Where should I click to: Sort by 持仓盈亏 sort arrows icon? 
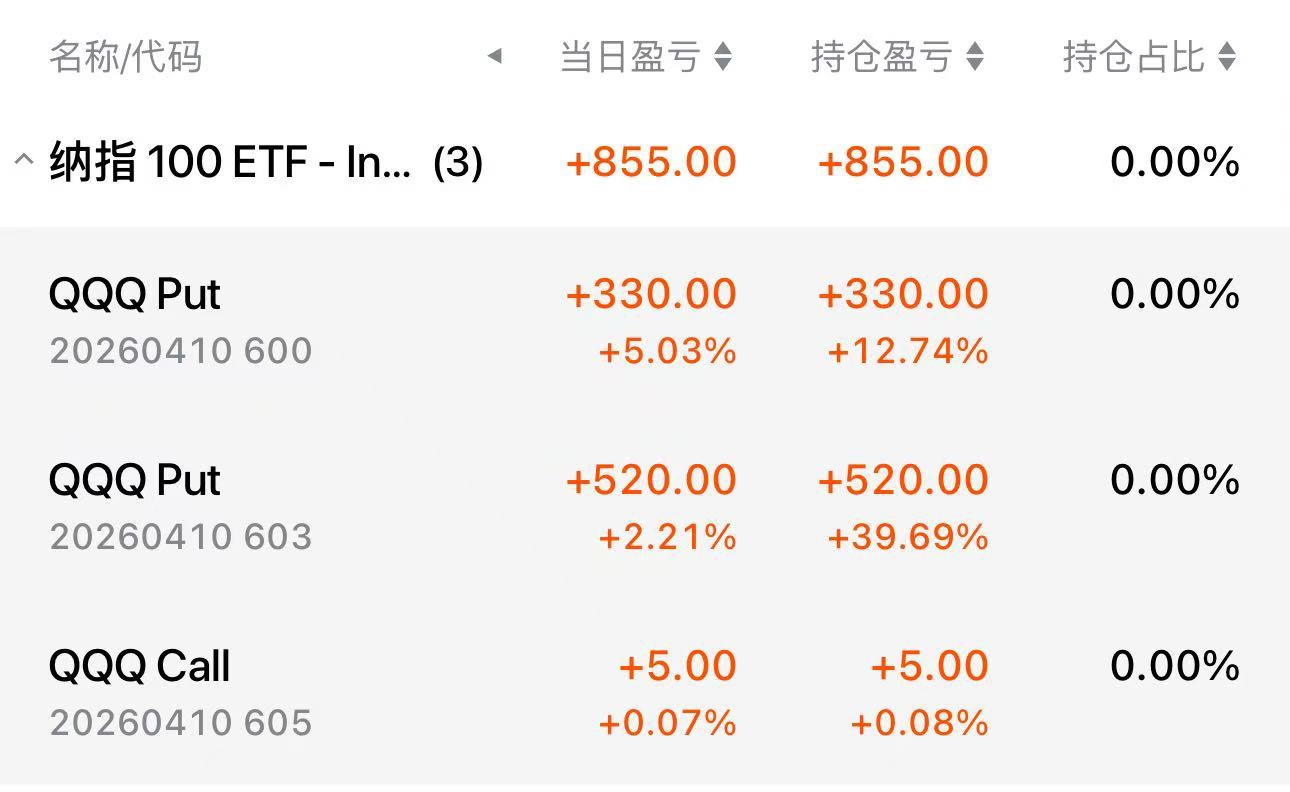tap(975, 57)
